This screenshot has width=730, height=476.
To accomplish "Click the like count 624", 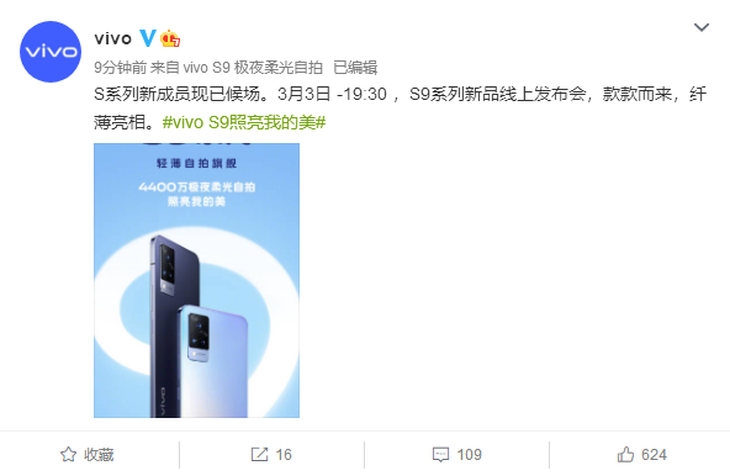I will point(654,454).
